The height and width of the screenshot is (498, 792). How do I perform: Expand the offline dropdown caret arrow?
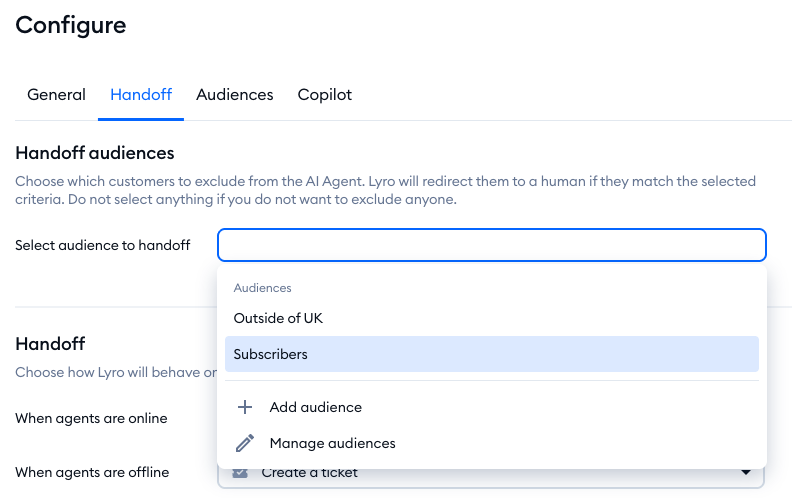point(745,473)
